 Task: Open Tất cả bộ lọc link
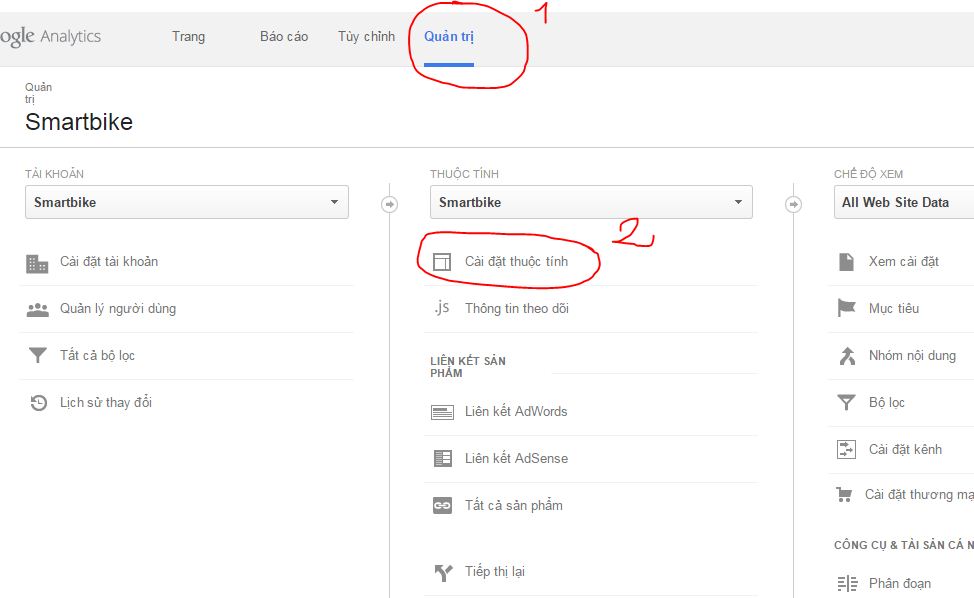pyautogui.click(x=98, y=355)
